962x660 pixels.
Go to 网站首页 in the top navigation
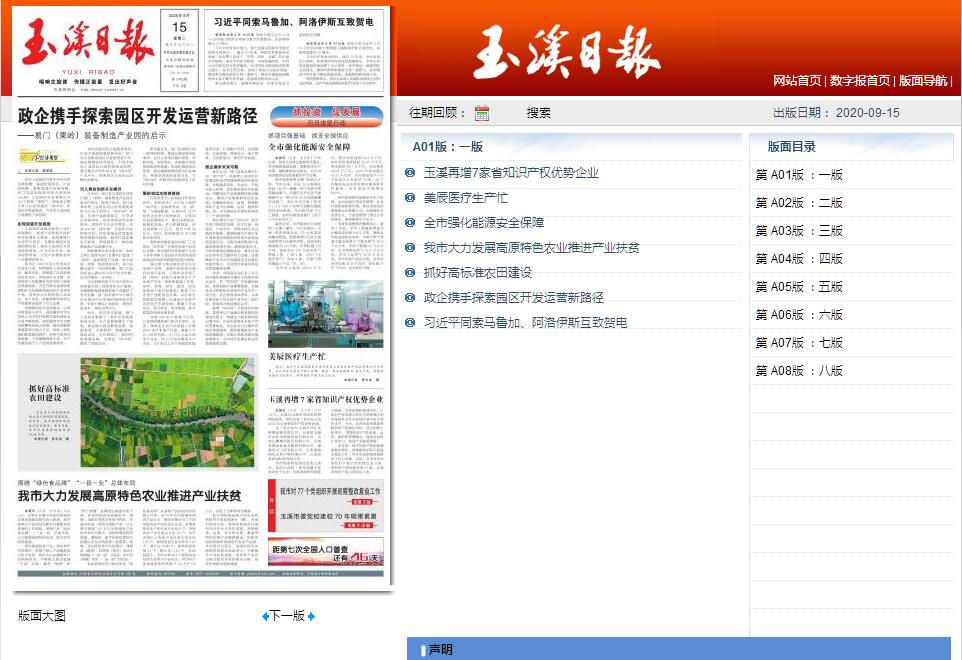[x=797, y=81]
